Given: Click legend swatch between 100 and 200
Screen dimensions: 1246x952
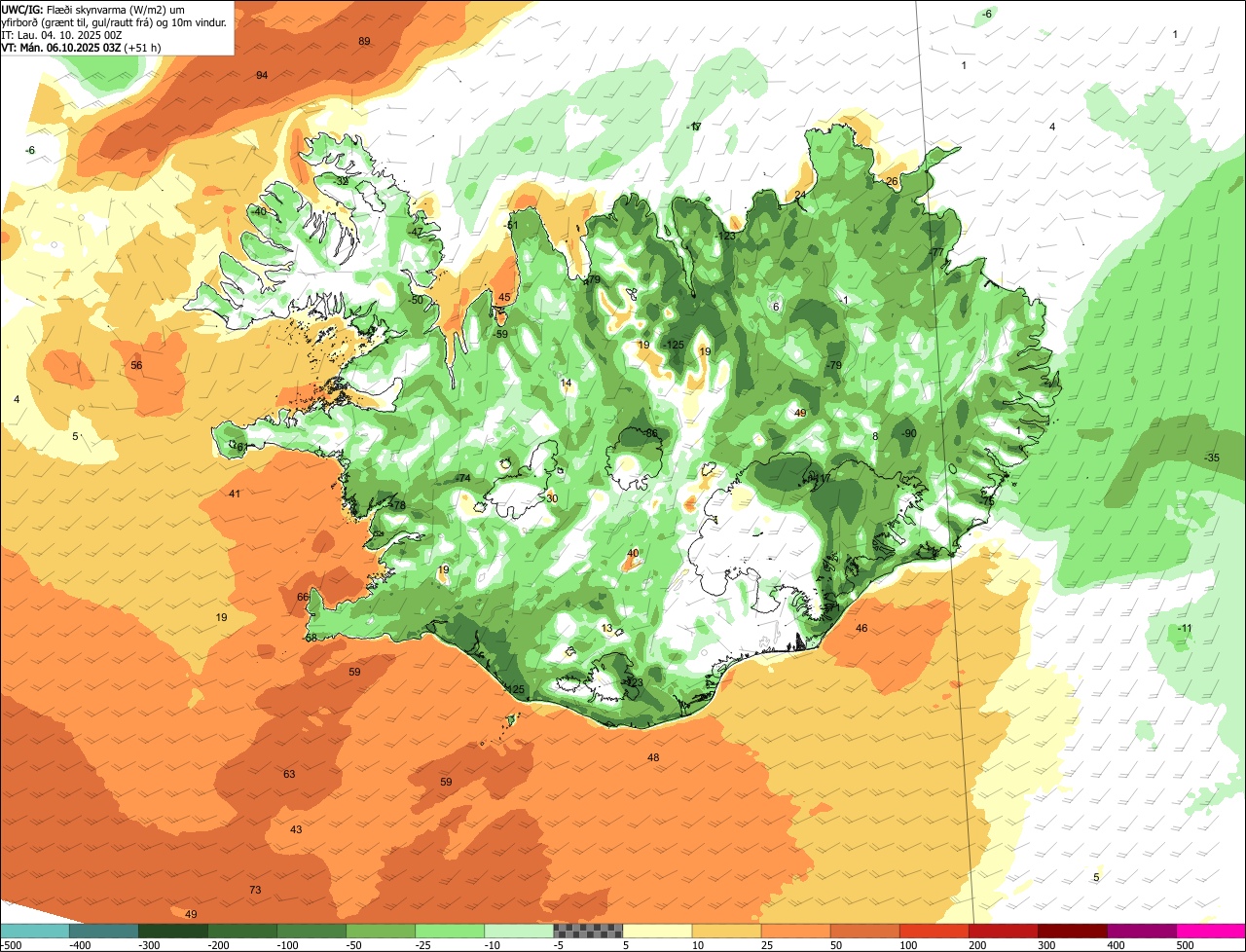Looking at the screenshot, I should (x=933, y=931).
